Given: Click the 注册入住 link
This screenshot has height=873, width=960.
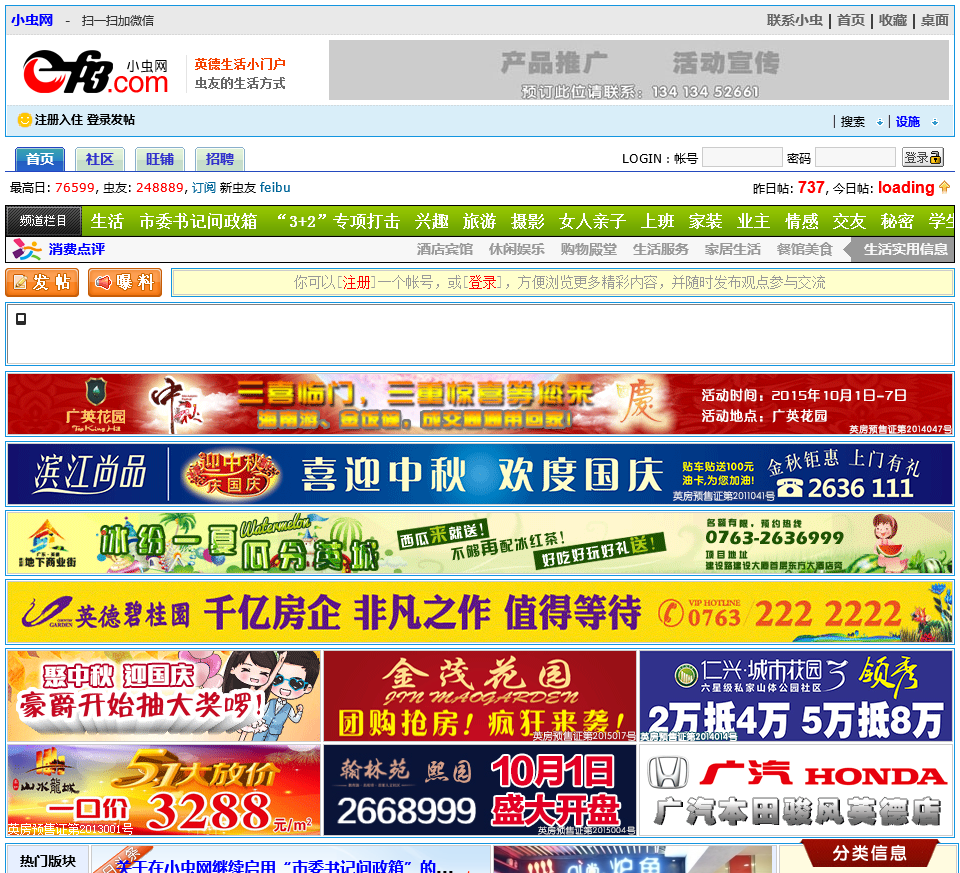Looking at the screenshot, I should tap(58, 120).
